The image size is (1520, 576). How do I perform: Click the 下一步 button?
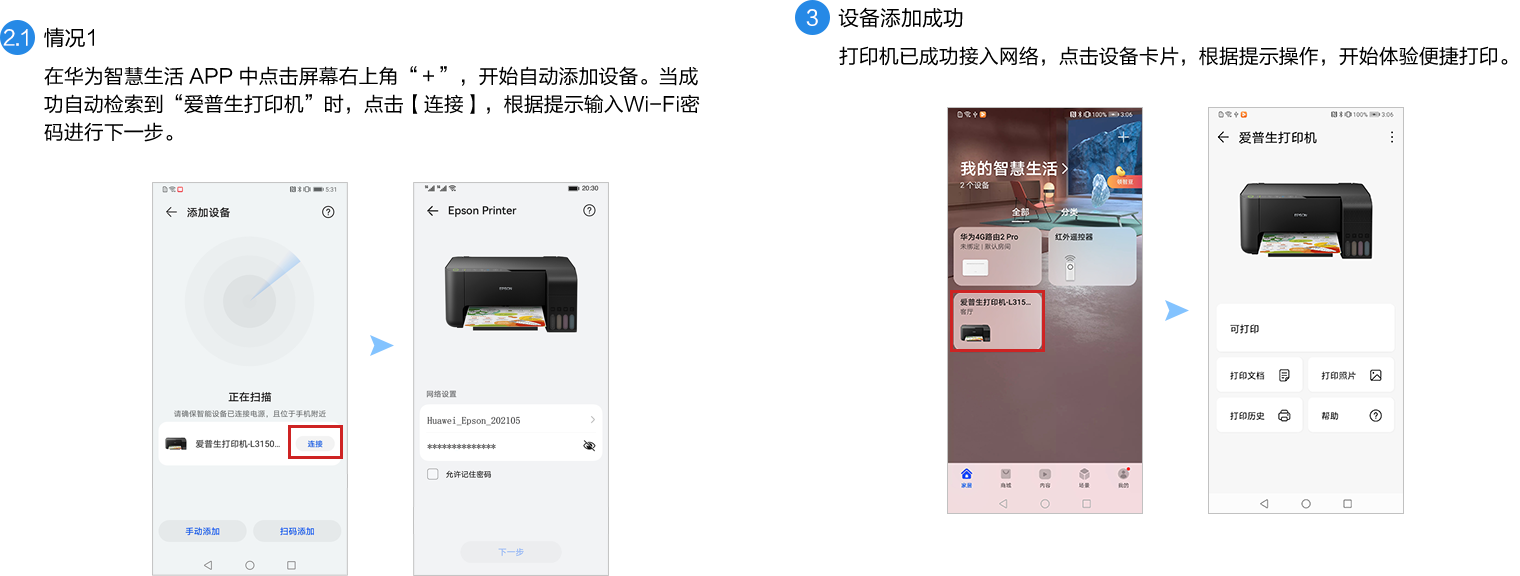click(511, 552)
